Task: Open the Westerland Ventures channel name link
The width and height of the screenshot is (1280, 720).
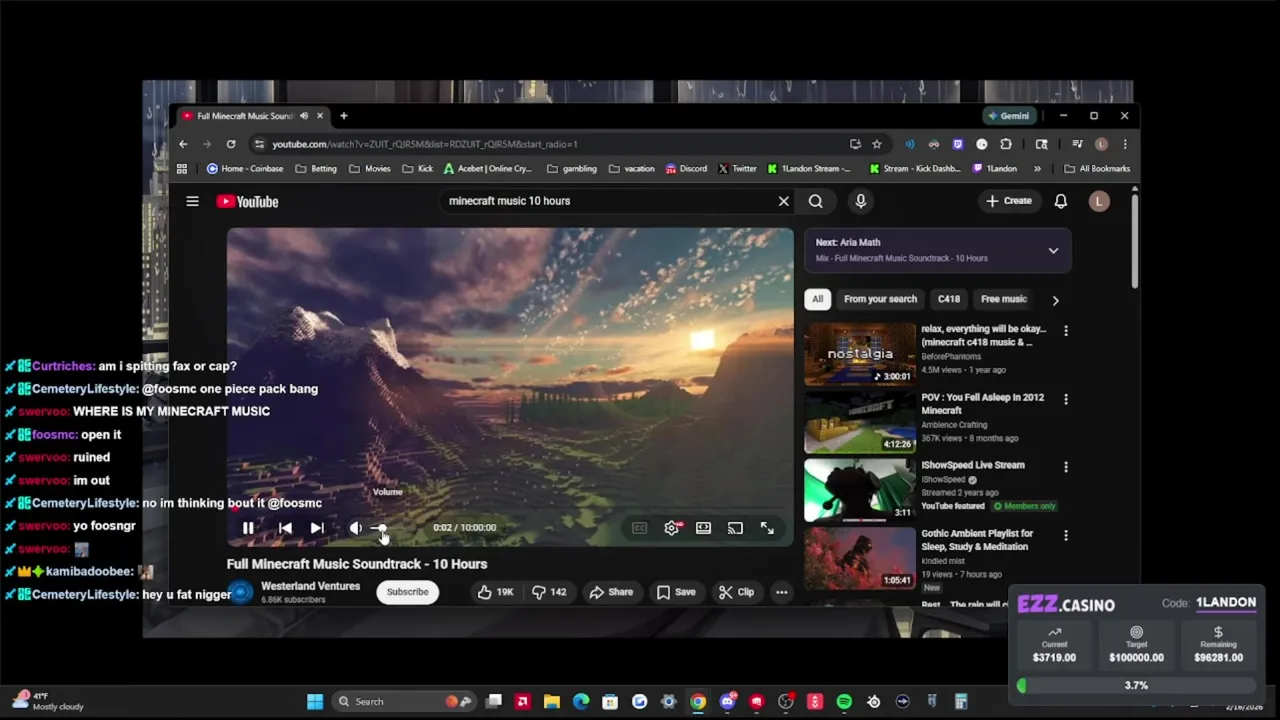Action: (310, 586)
